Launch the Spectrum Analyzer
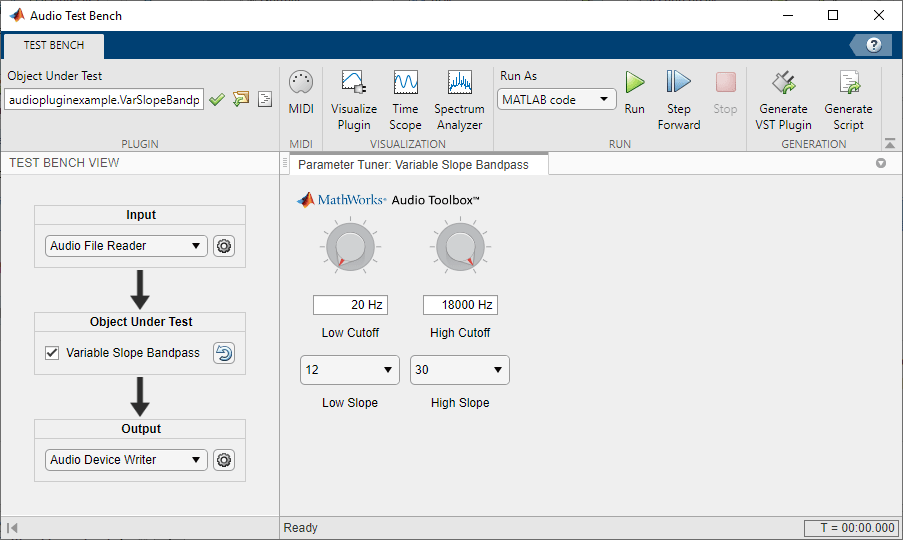The image size is (903, 540). tap(459, 101)
